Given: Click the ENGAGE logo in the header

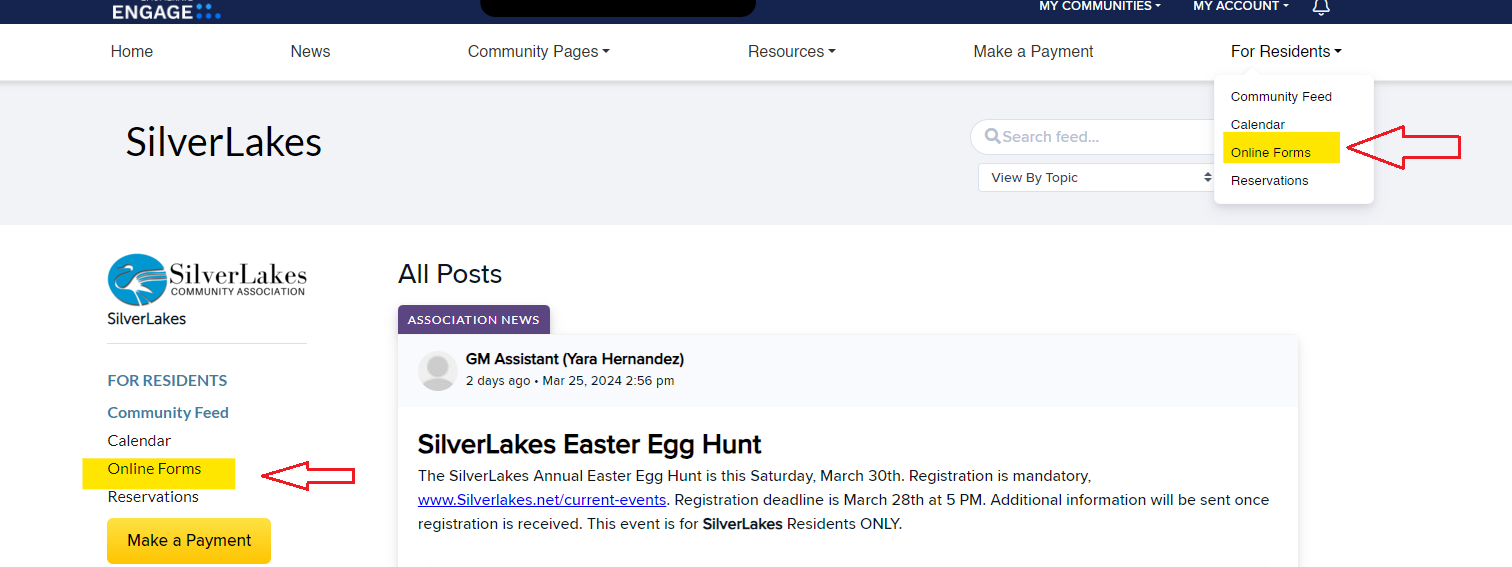Looking at the screenshot, I should point(166,10).
